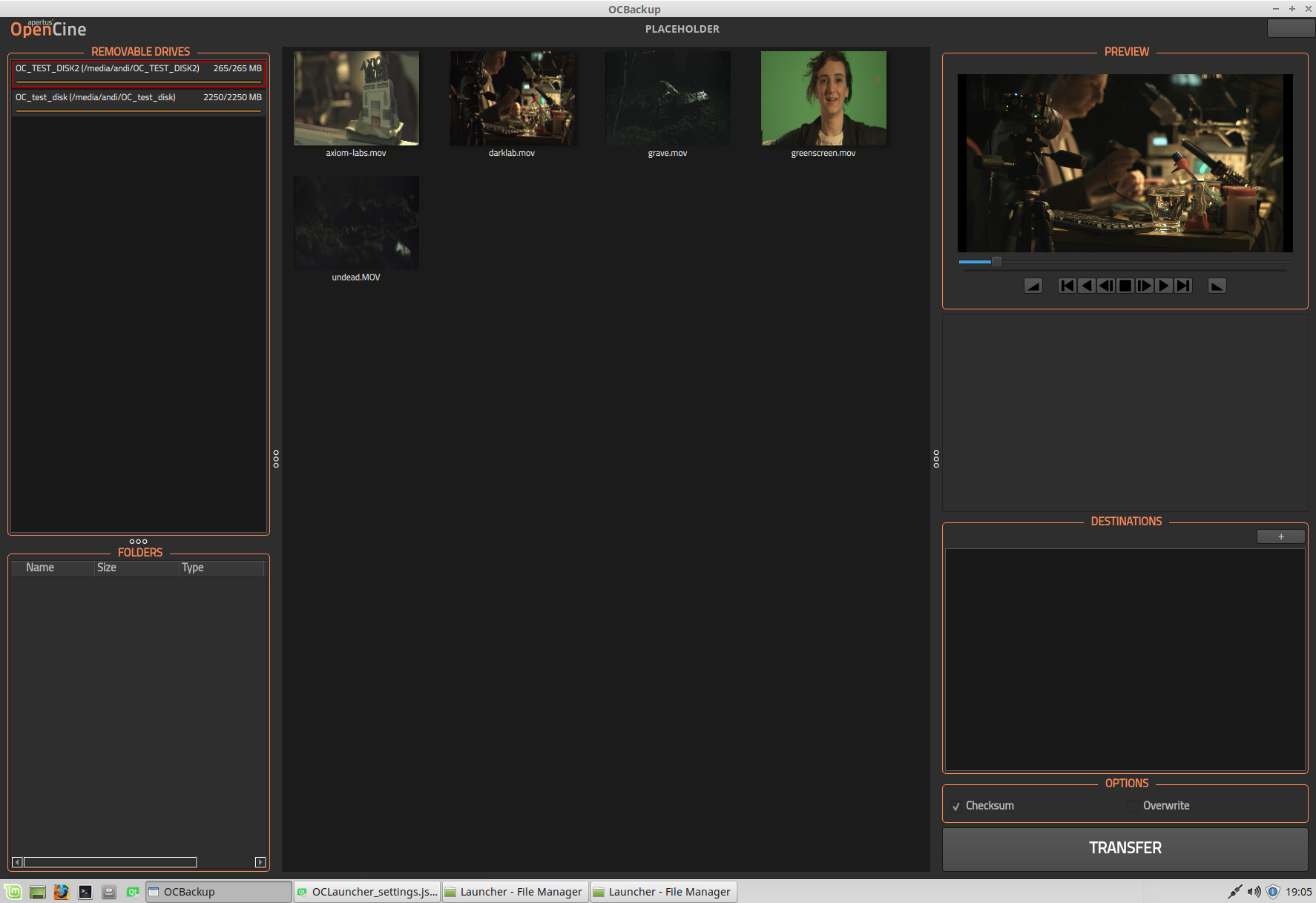The height and width of the screenshot is (903, 1316).
Task: Open Firefox from the taskbar
Action: point(62,892)
